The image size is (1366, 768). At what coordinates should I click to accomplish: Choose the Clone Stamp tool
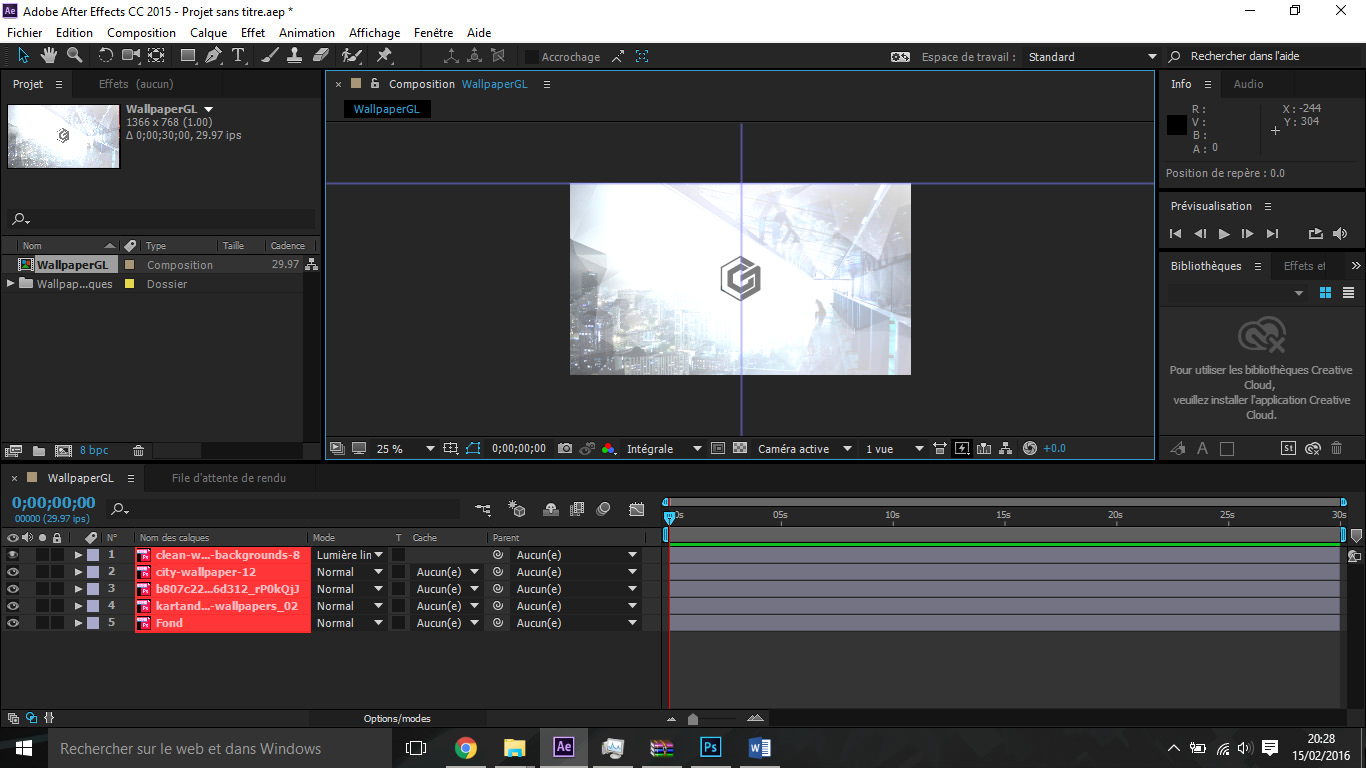[295, 56]
